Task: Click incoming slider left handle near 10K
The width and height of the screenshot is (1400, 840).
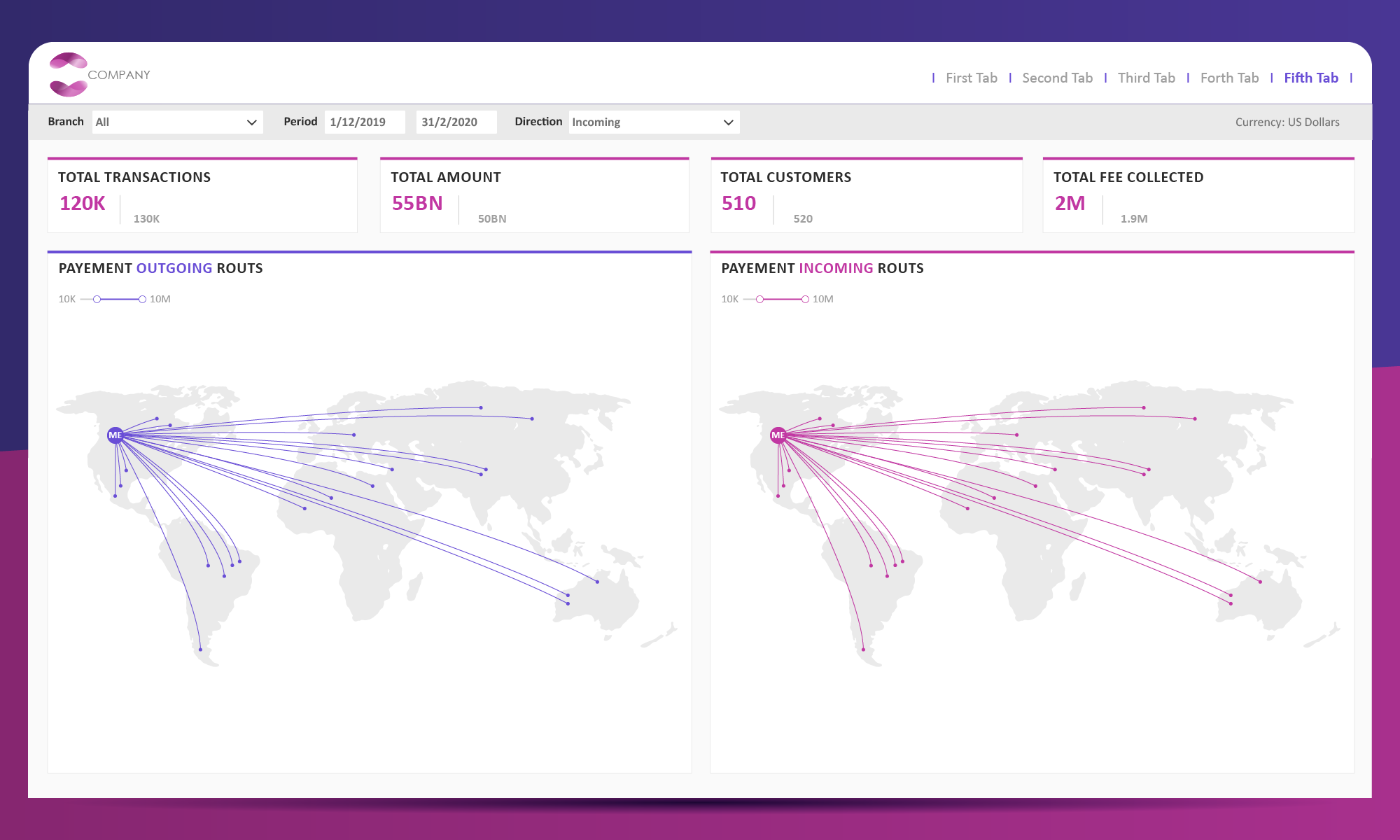Action: tap(759, 300)
